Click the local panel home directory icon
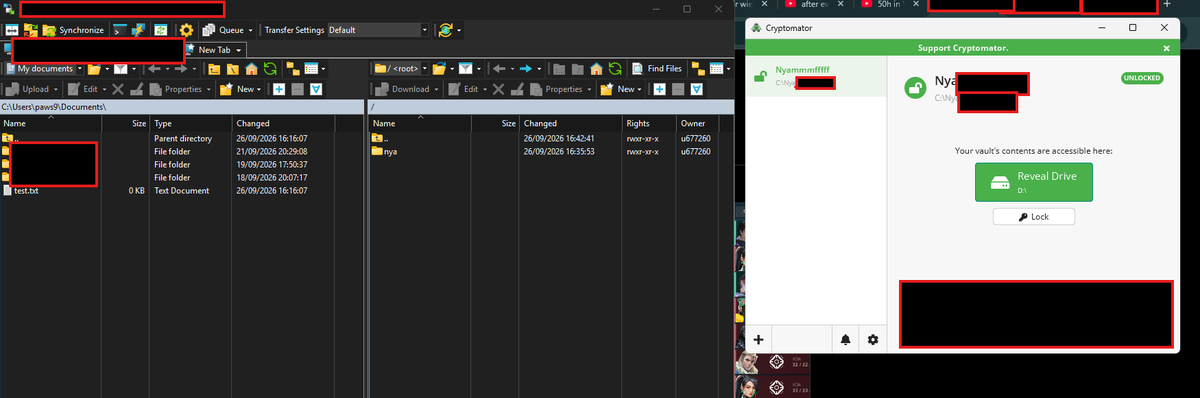Screen dimensions: 1200x398 click(251, 69)
